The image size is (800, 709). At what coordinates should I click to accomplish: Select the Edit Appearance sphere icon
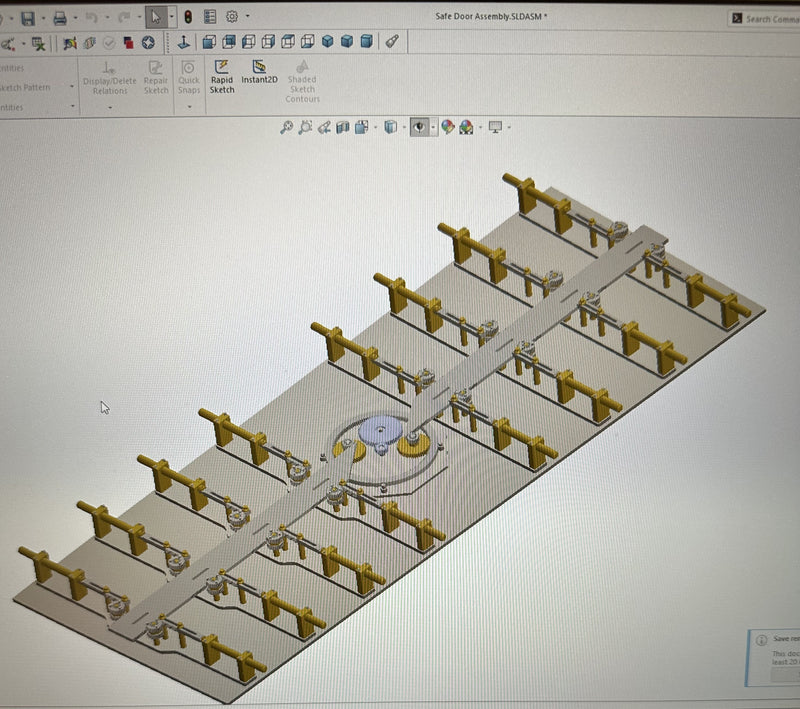[x=446, y=128]
